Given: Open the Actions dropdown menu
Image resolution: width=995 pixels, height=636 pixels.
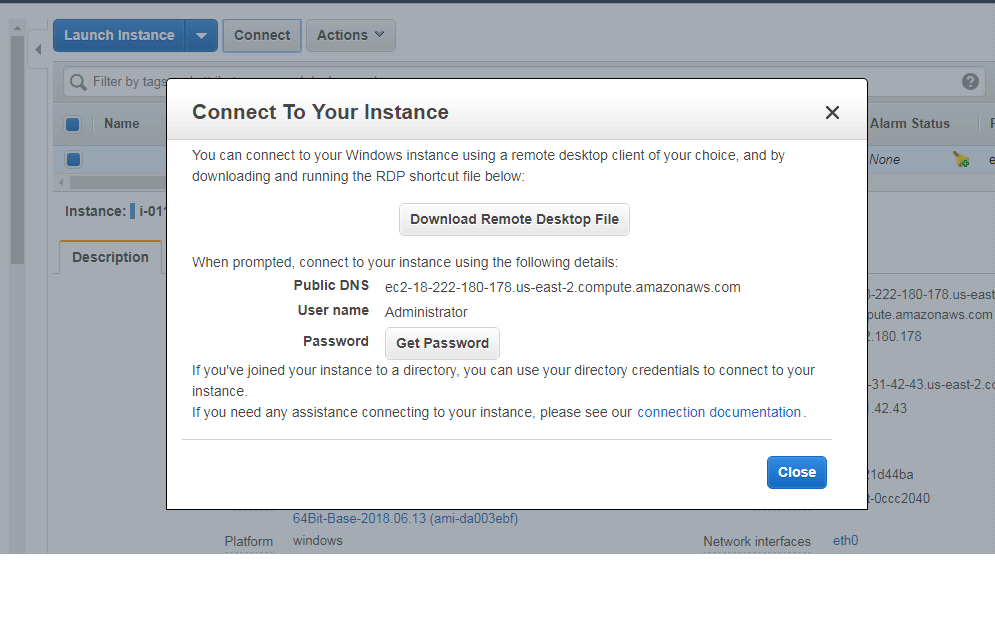Looking at the screenshot, I should (351, 36).
